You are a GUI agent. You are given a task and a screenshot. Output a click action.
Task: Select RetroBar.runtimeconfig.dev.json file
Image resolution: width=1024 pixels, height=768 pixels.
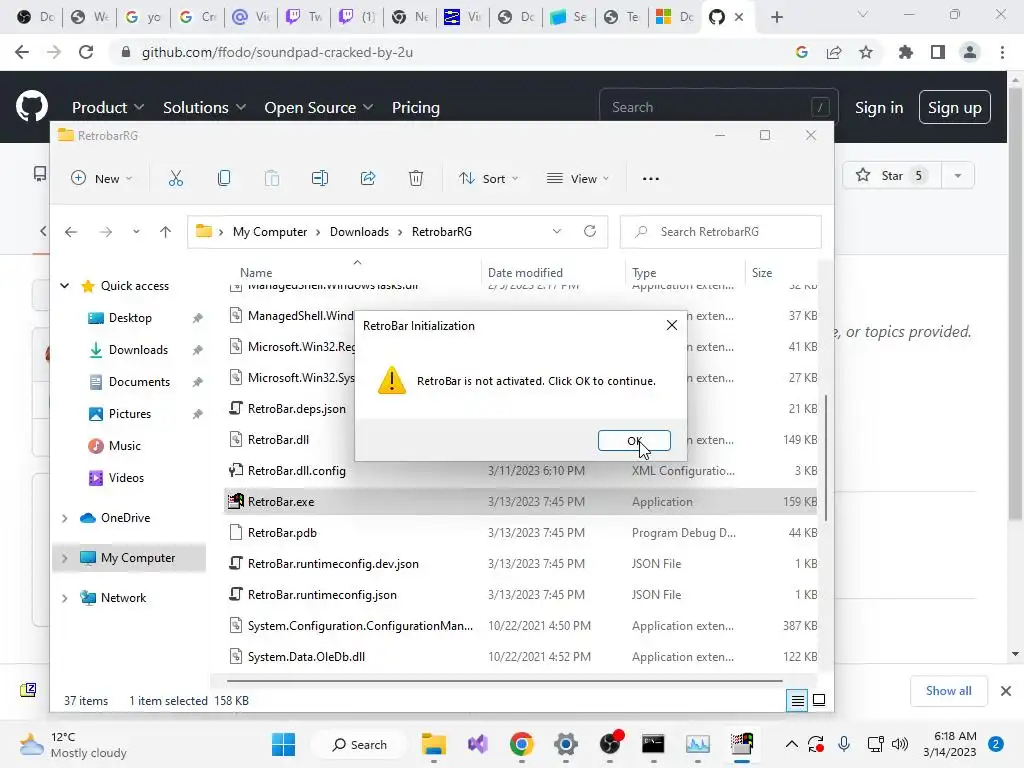520,564
